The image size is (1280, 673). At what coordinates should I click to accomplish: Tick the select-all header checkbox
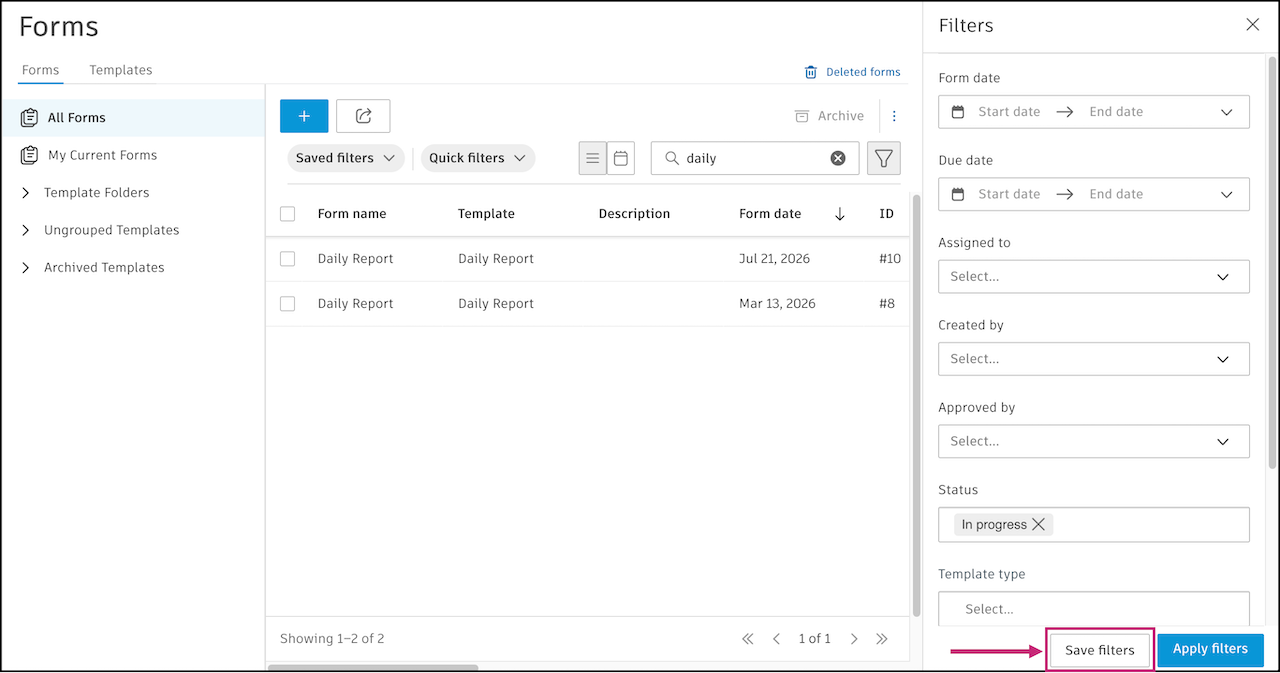tap(288, 214)
